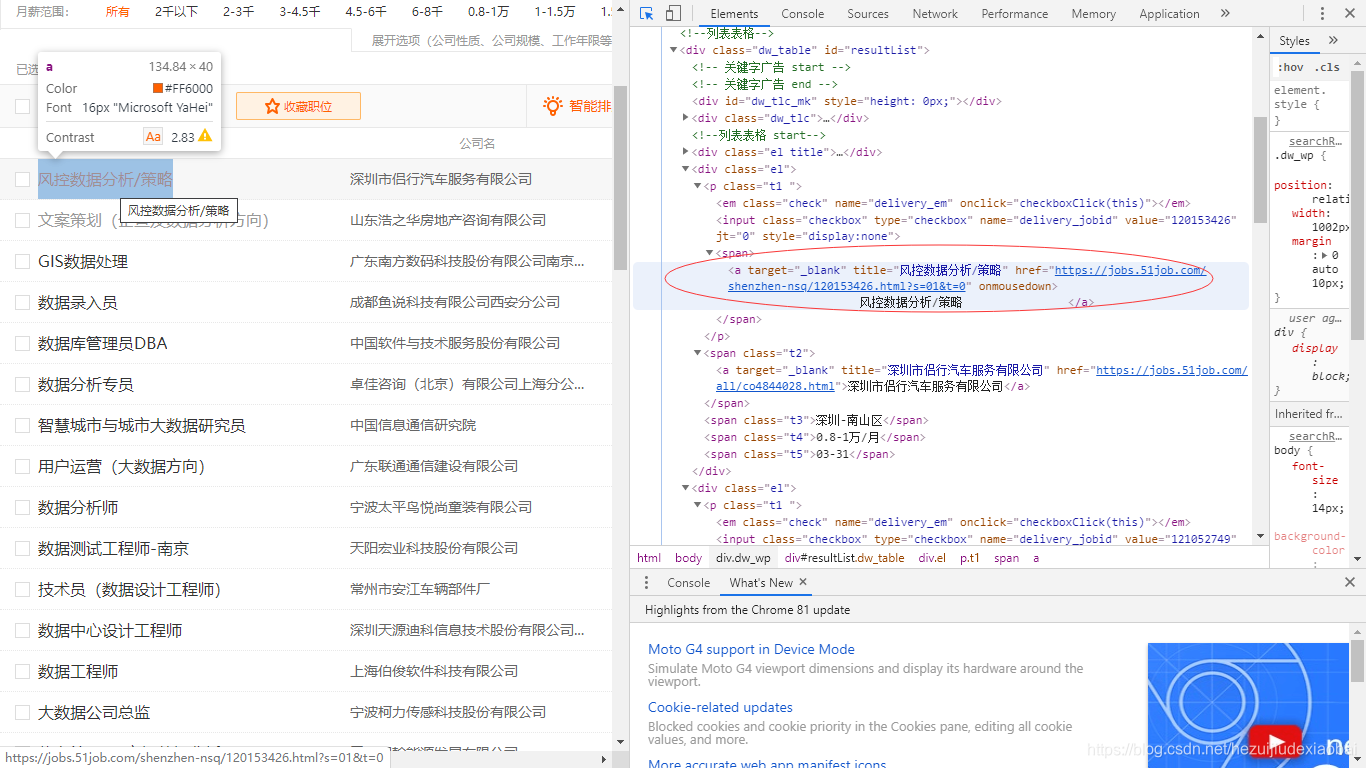Tick checkbox for 风控数据分析/策略
This screenshot has width=1366, height=768.
(x=22, y=179)
